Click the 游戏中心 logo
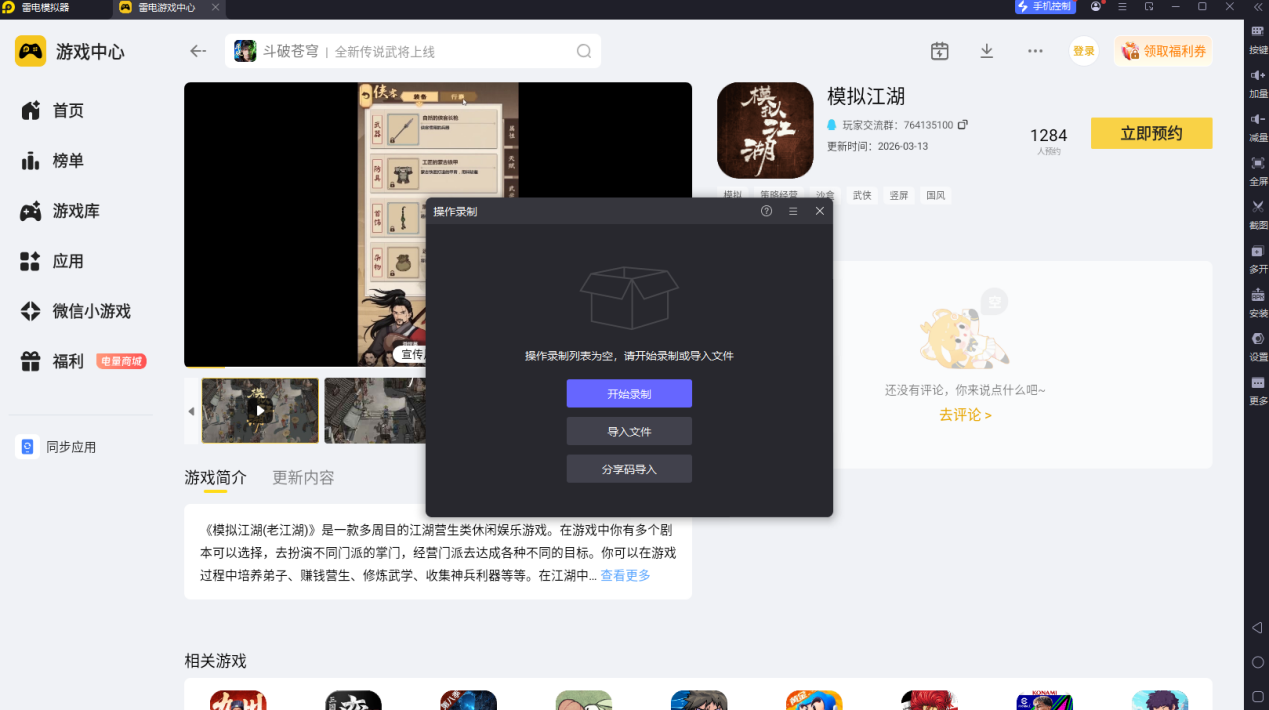The height and width of the screenshot is (710, 1269). tap(70, 51)
